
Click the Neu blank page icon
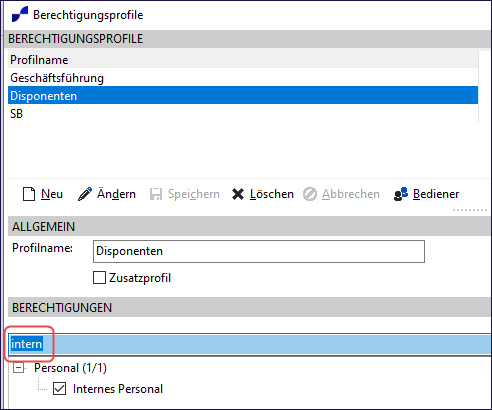click(x=29, y=194)
